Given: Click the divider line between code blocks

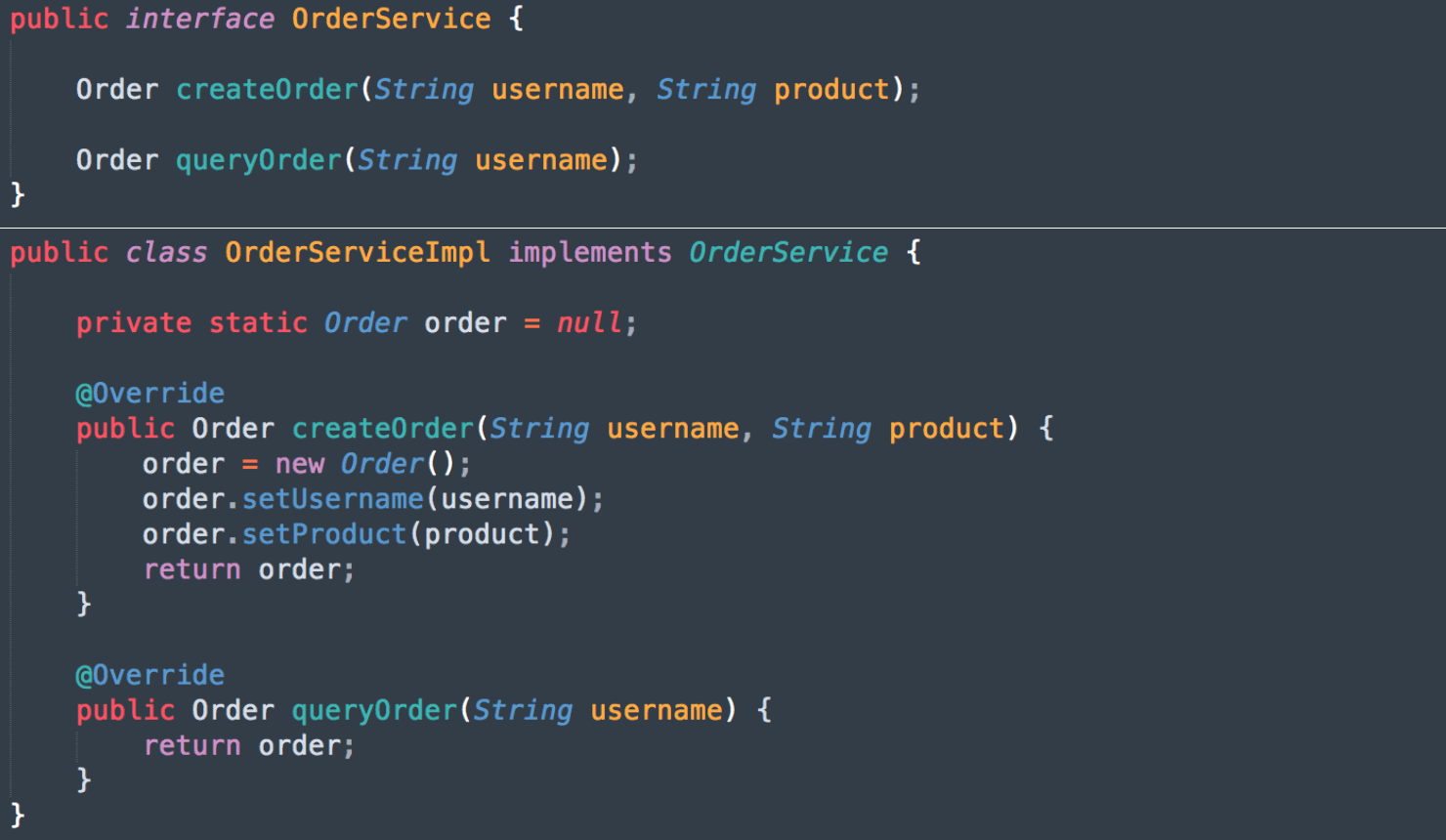Looking at the screenshot, I should click(x=723, y=228).
